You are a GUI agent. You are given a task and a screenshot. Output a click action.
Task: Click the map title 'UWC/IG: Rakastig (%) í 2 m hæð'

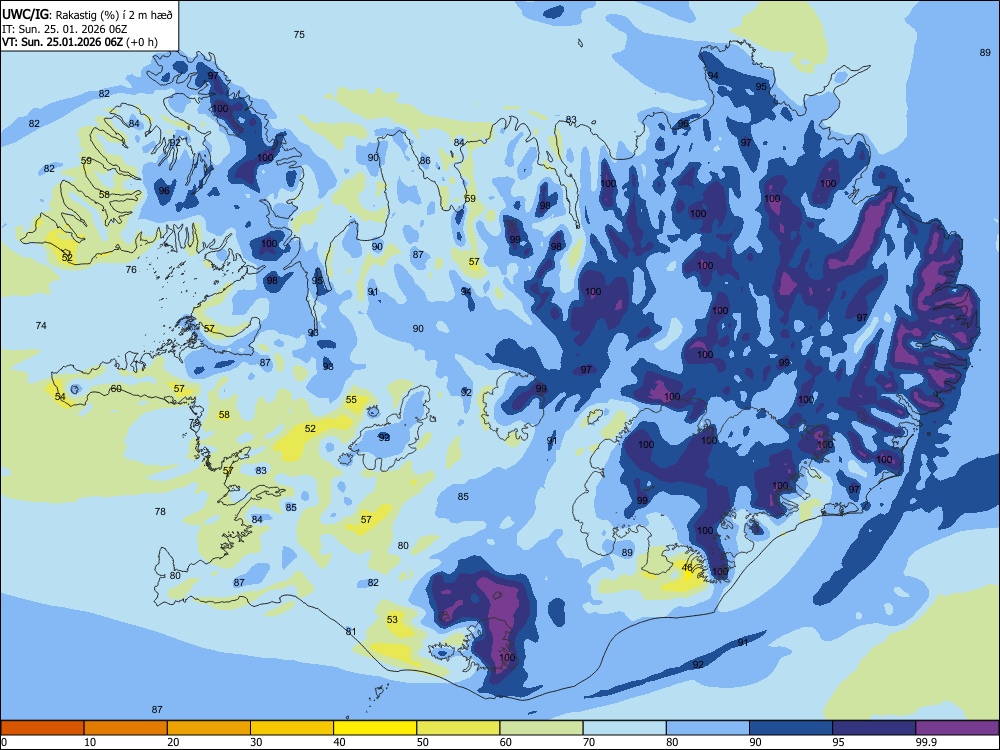tap(87, 14)
